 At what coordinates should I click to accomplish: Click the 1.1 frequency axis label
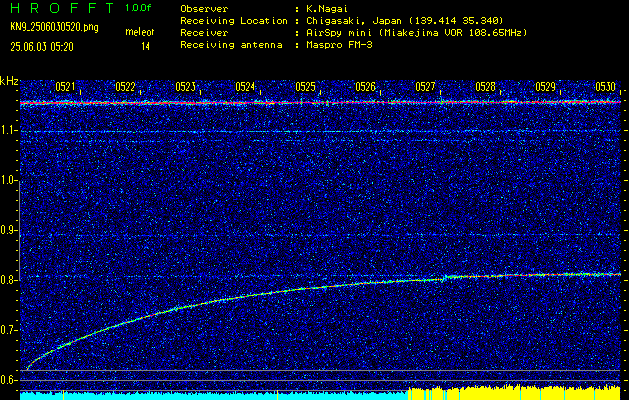(9, 131)
